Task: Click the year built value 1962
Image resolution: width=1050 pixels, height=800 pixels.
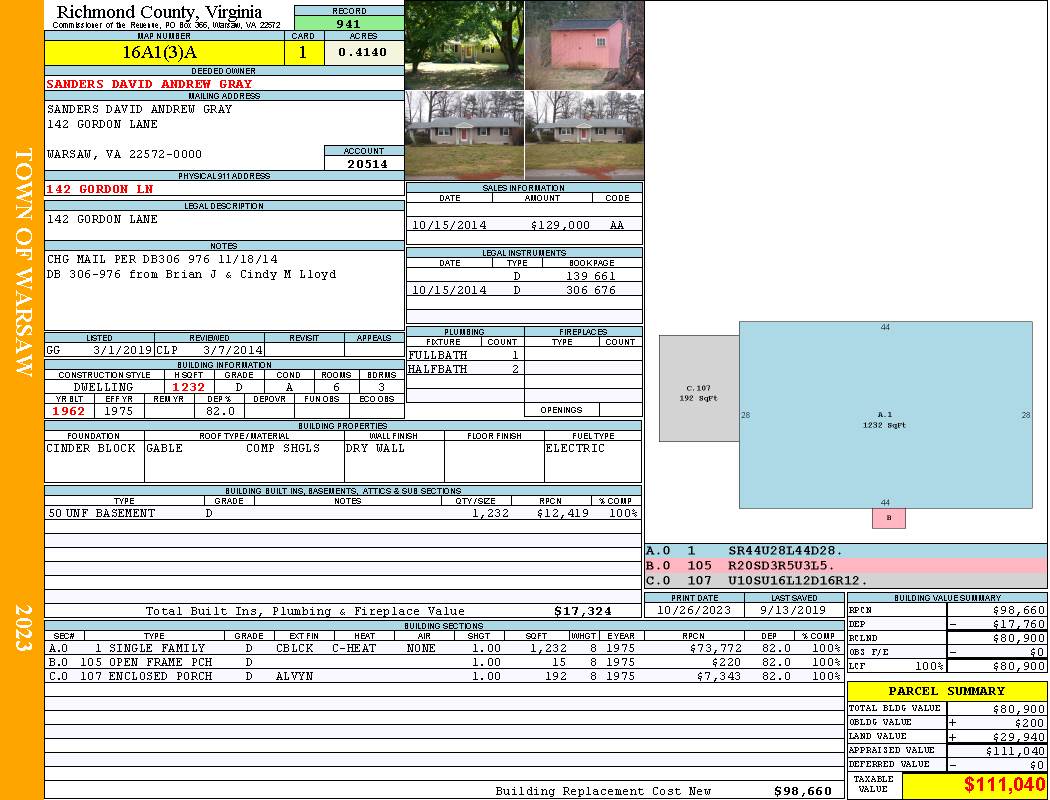Action: click(70, 411)
